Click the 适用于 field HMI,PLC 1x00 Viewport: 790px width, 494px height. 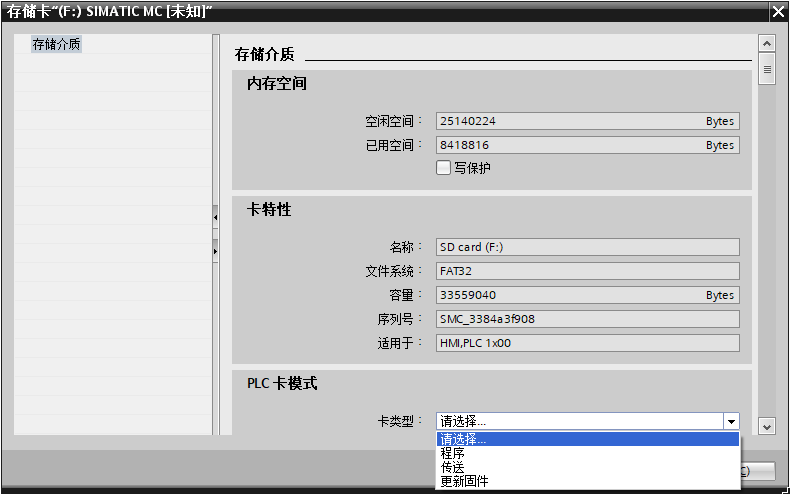point(587,343)
